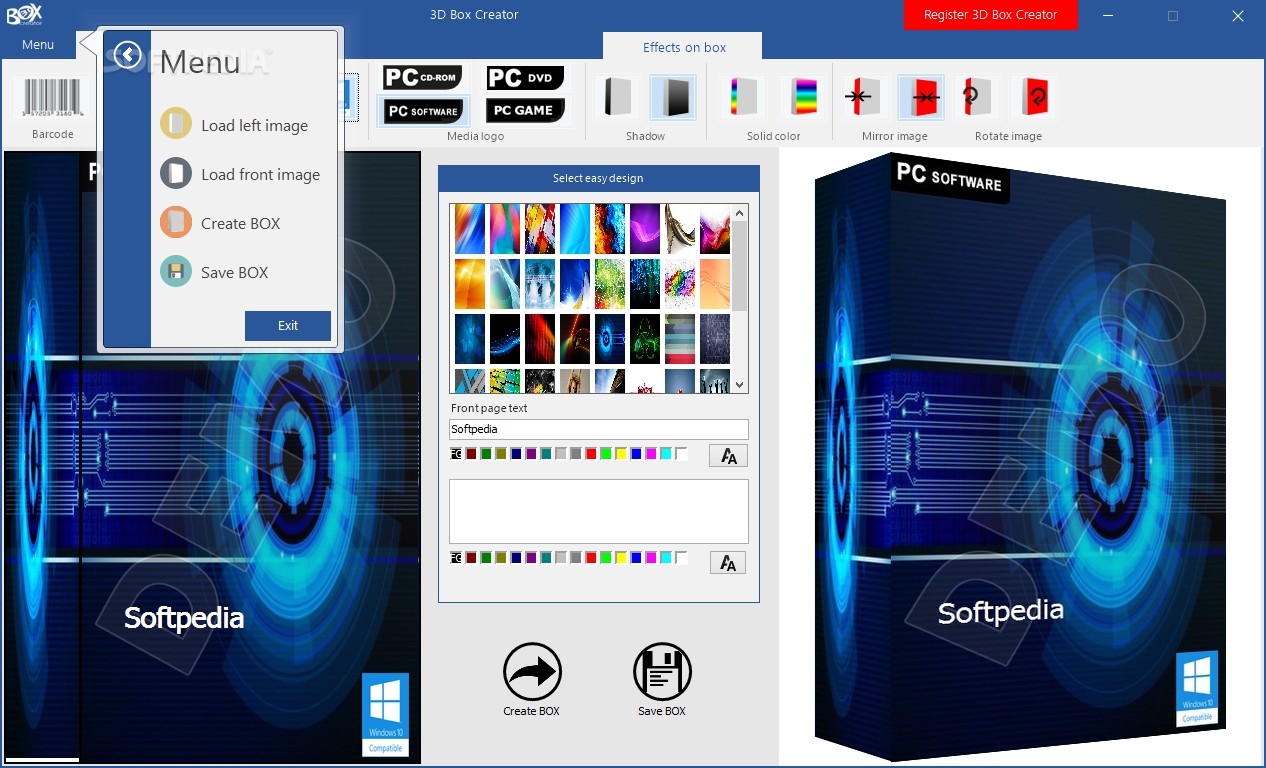Click the back arrow in Menu panel

coord(128,55)
